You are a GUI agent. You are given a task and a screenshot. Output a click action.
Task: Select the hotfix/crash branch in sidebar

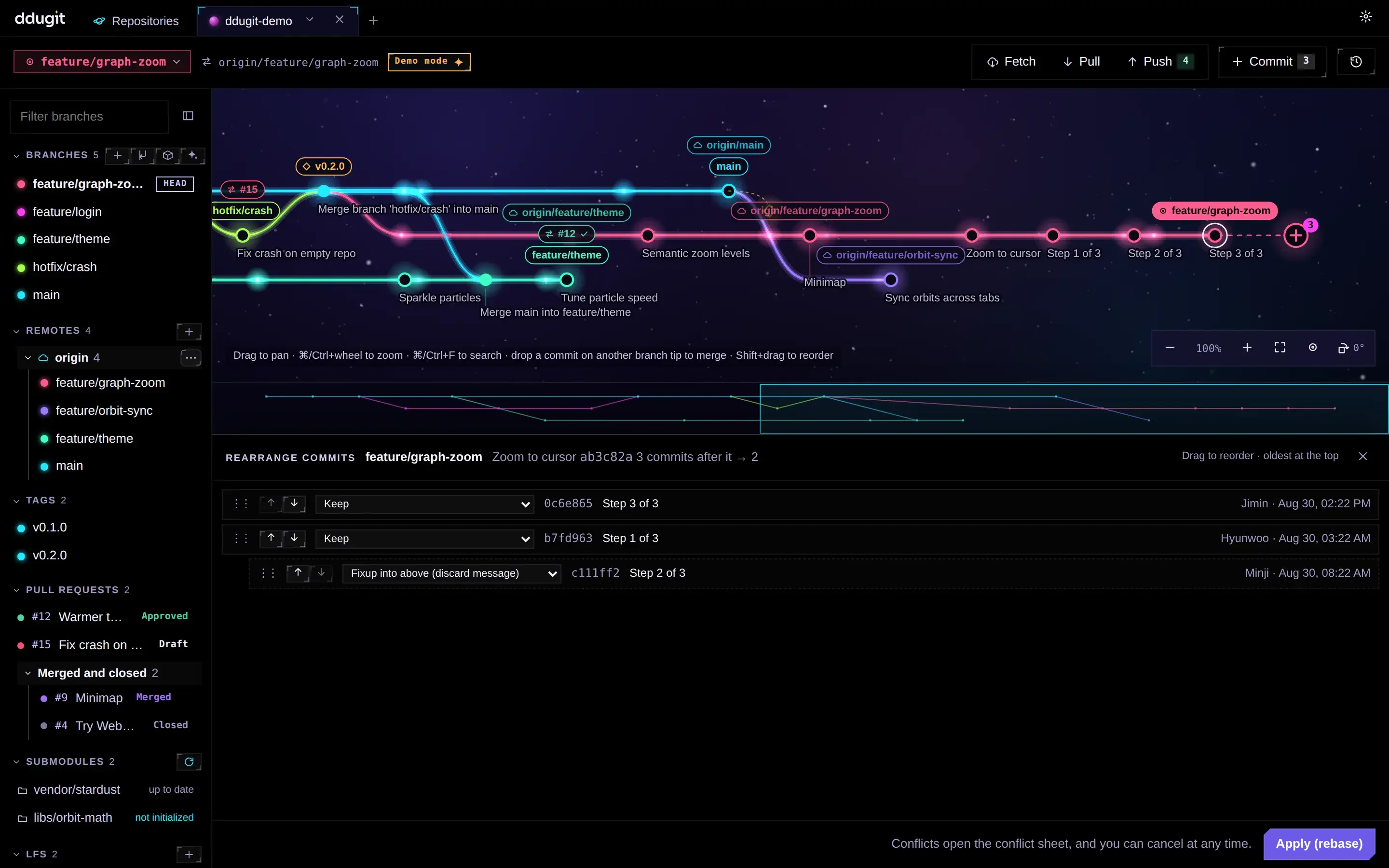(x=64, y=267)
